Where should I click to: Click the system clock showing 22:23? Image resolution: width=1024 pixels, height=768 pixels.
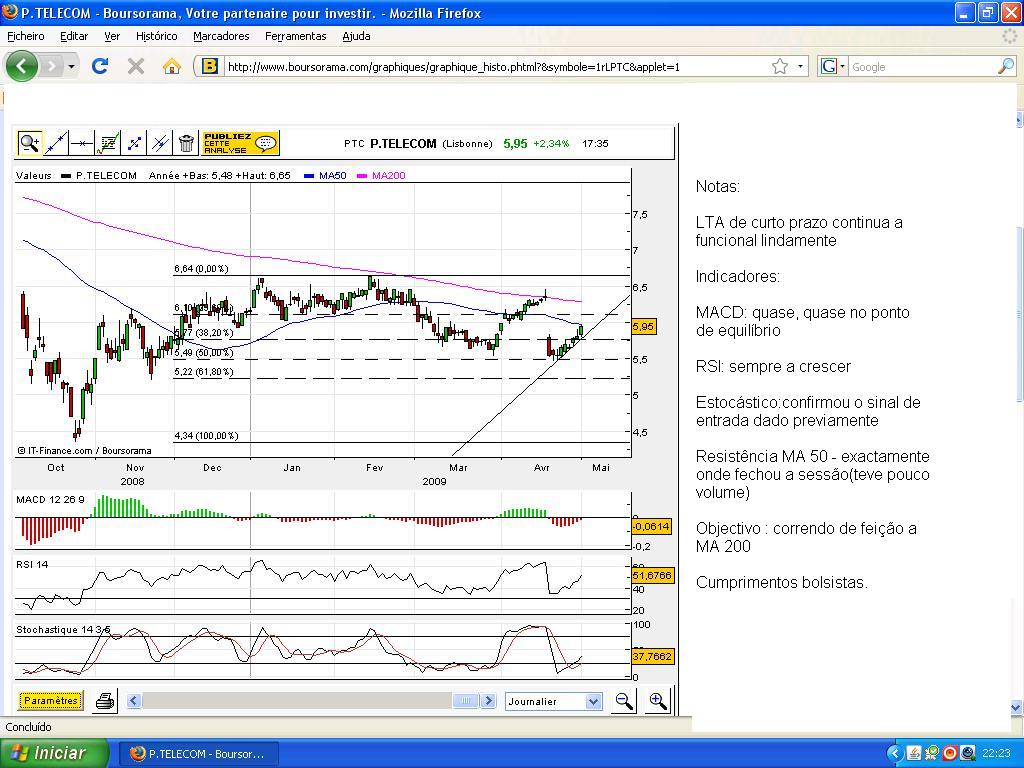(995, 754)
